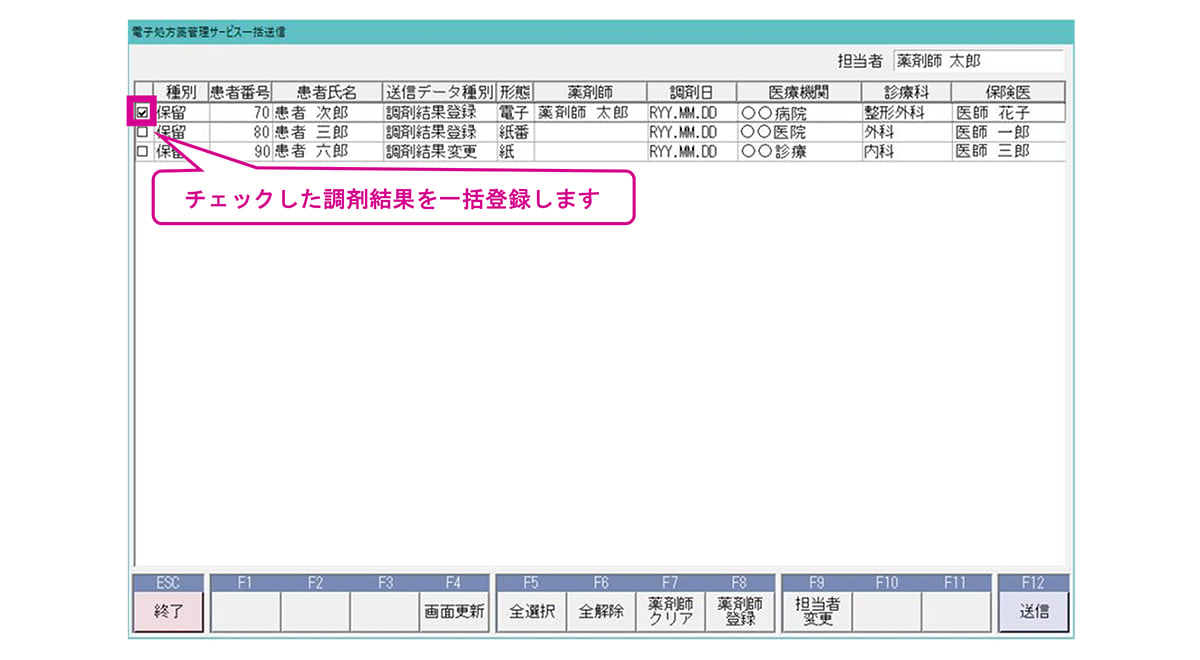
Task: Click the 送信データ種別 column header
Action: pyautogui.click(x=439, y=92)
